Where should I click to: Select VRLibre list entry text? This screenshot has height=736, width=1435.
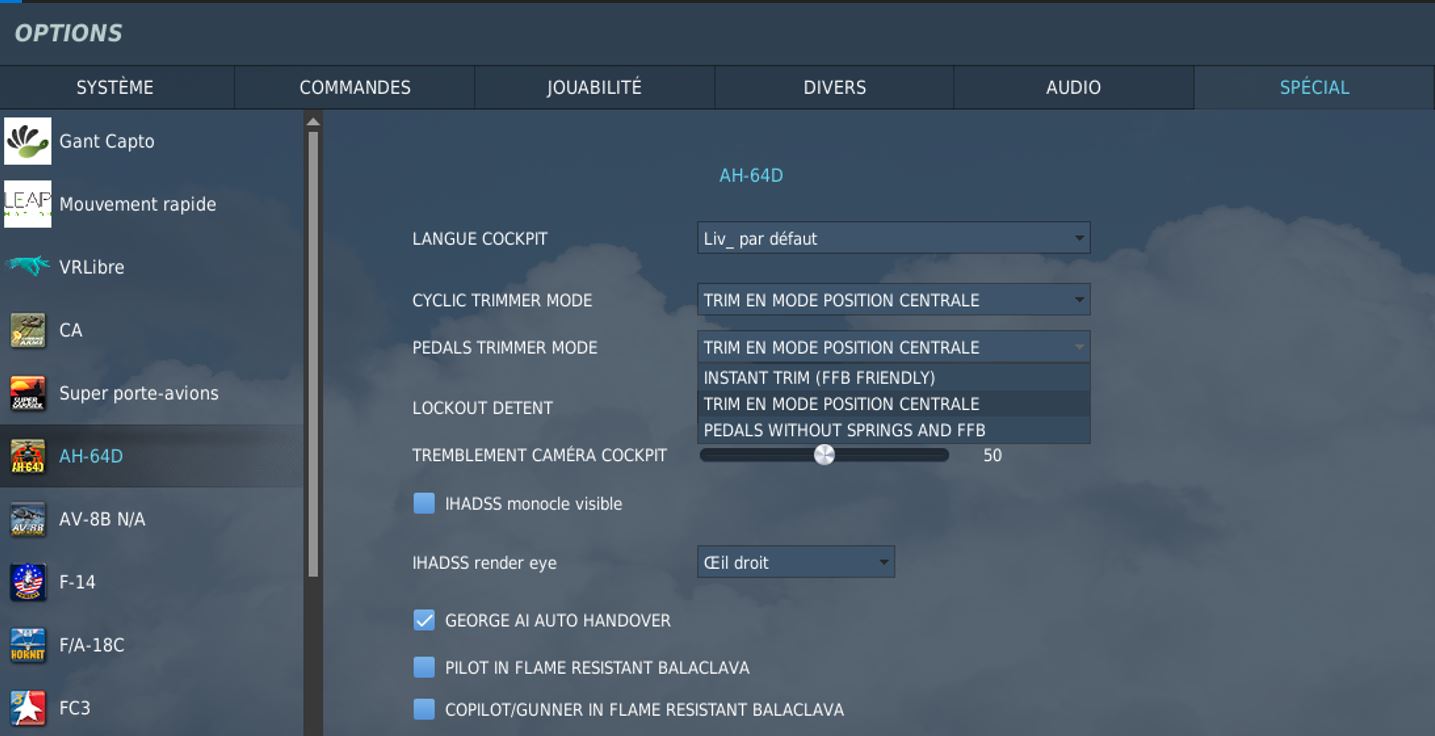point(91,267)
